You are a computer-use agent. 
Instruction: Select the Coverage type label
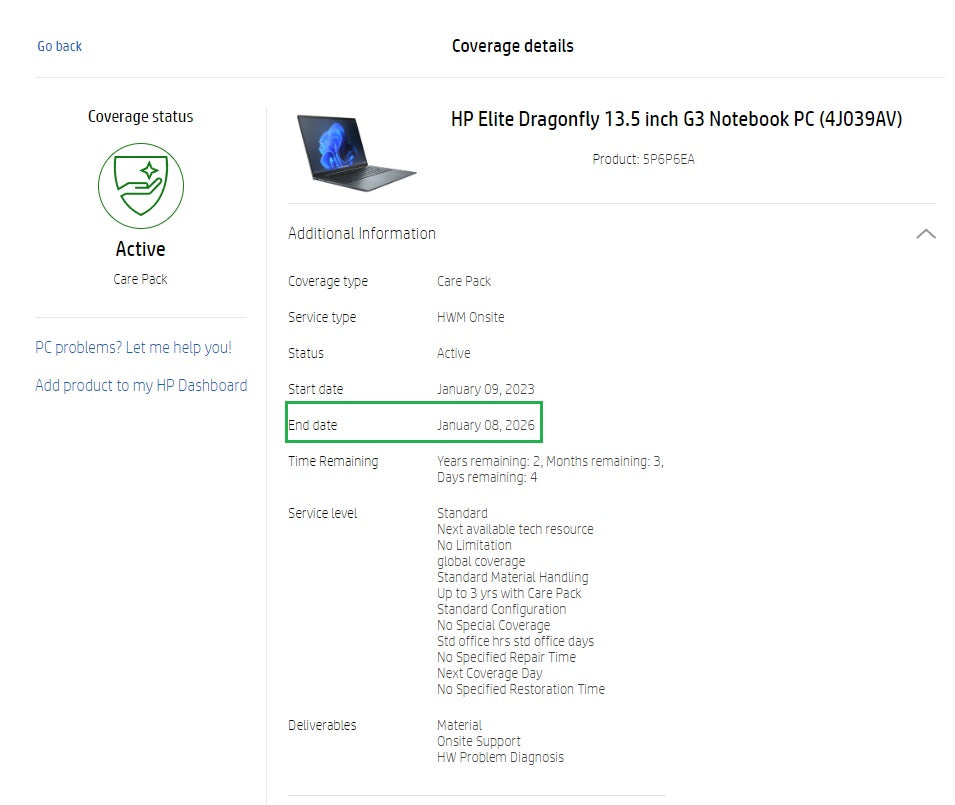[x=328, y=281]
